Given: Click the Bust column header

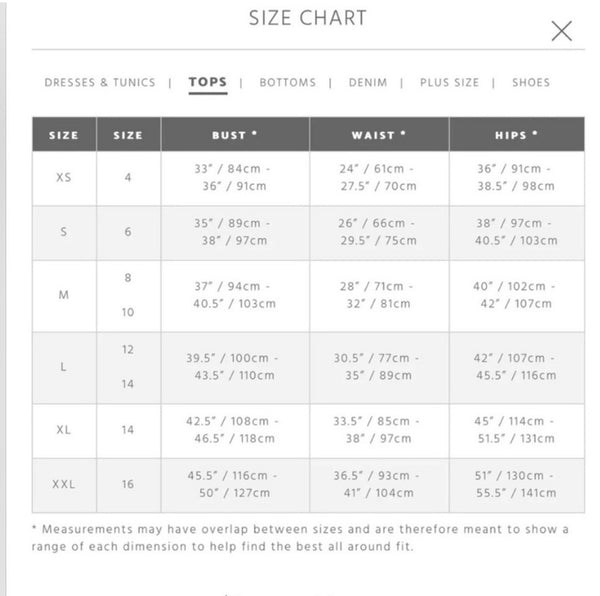Looking at the screenshot, I should [235, 135].
